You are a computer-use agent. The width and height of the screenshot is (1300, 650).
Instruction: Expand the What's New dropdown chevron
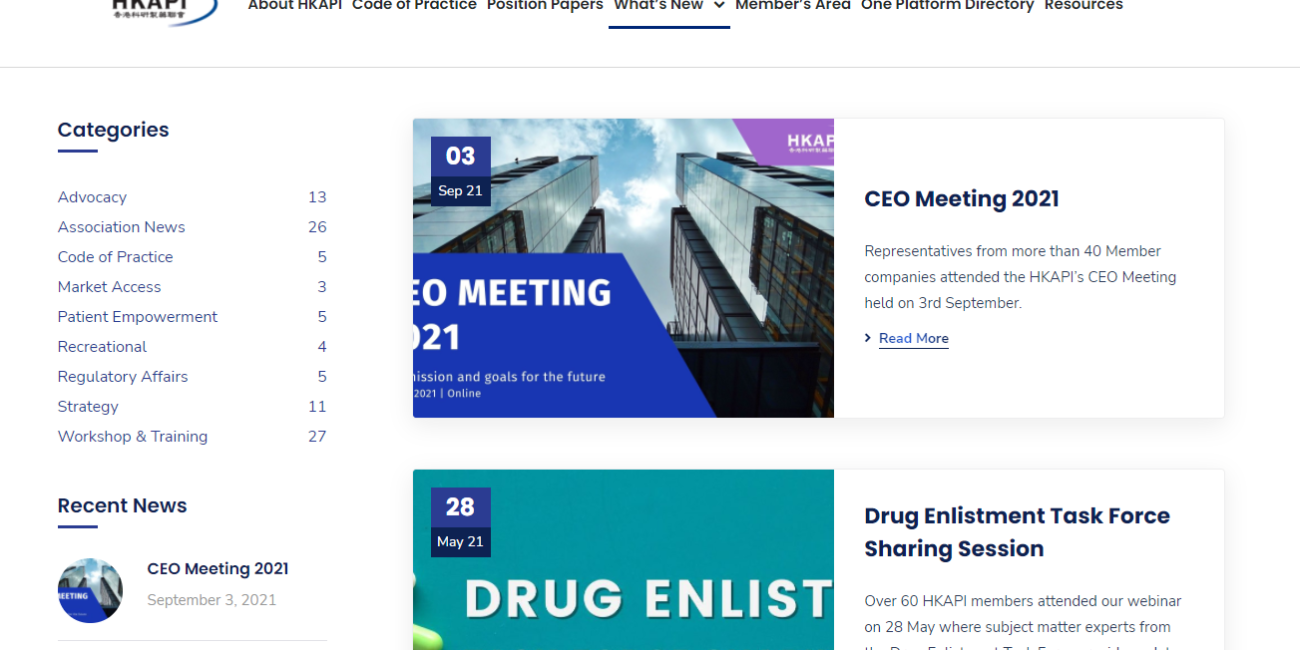coord(719,6)
